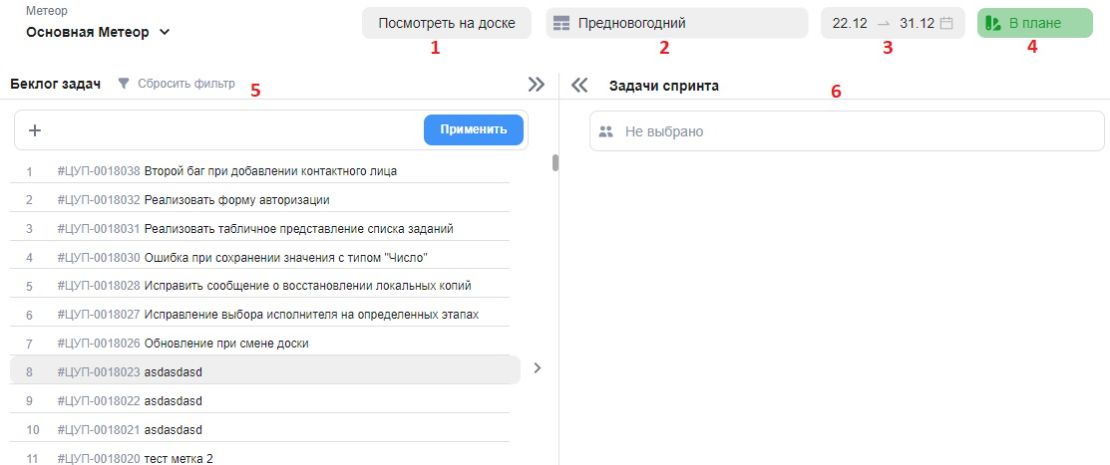Click the 22.12 start date
Screen dimensions: 1110x465
[849, 23]
